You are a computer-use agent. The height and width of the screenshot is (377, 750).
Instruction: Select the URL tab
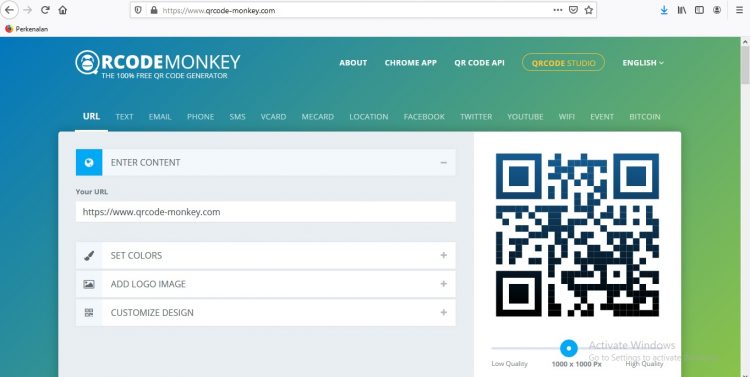91,116
